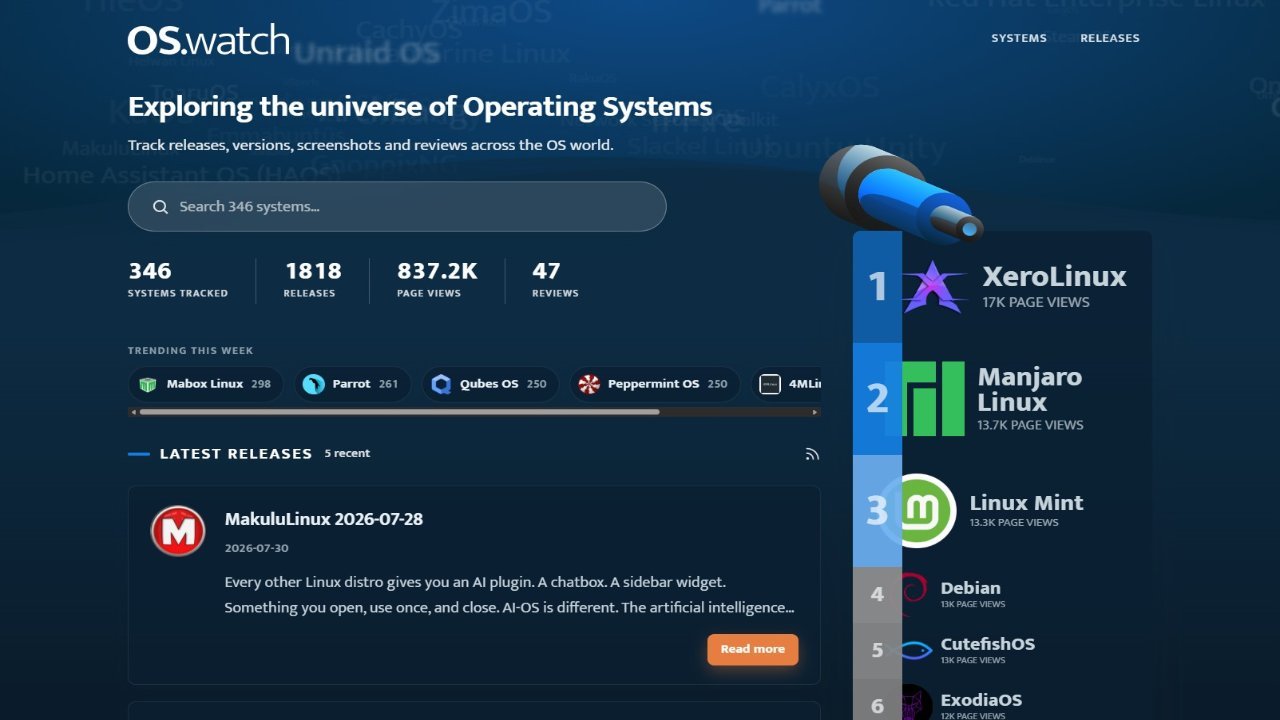Click the telescope illustration
The width and height of the screenshot is (1280, 720).
pyautogui.click(x=900, y=192)
